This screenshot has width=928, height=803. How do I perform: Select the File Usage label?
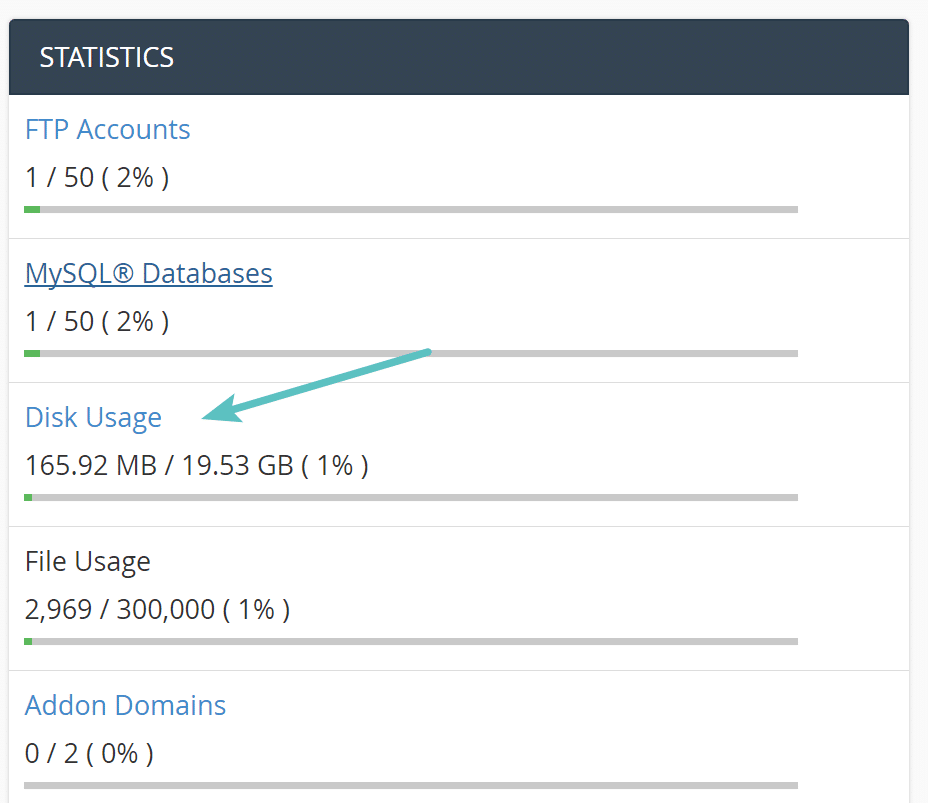(x=87, y=561)
